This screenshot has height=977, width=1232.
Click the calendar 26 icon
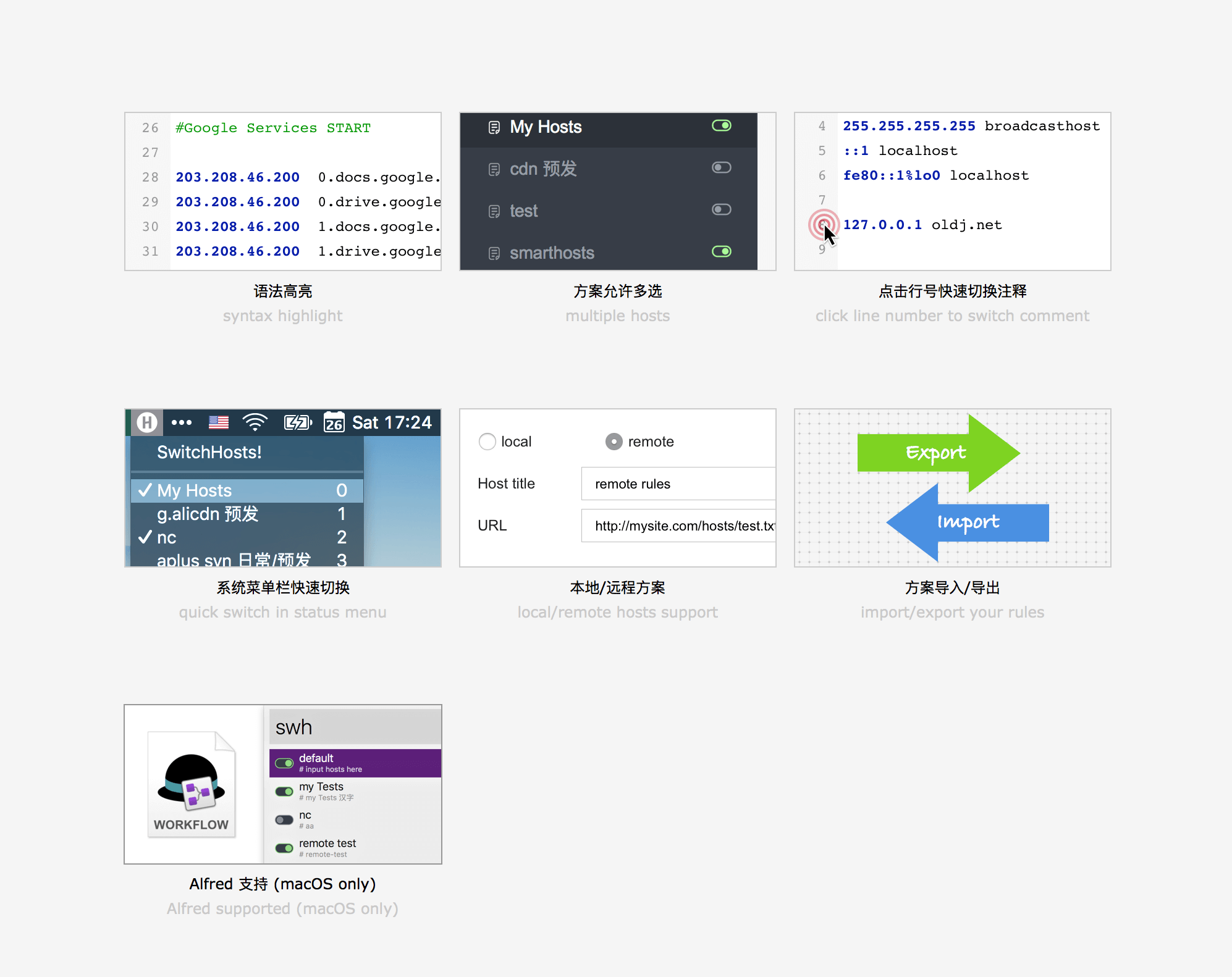tap(334, 422)
